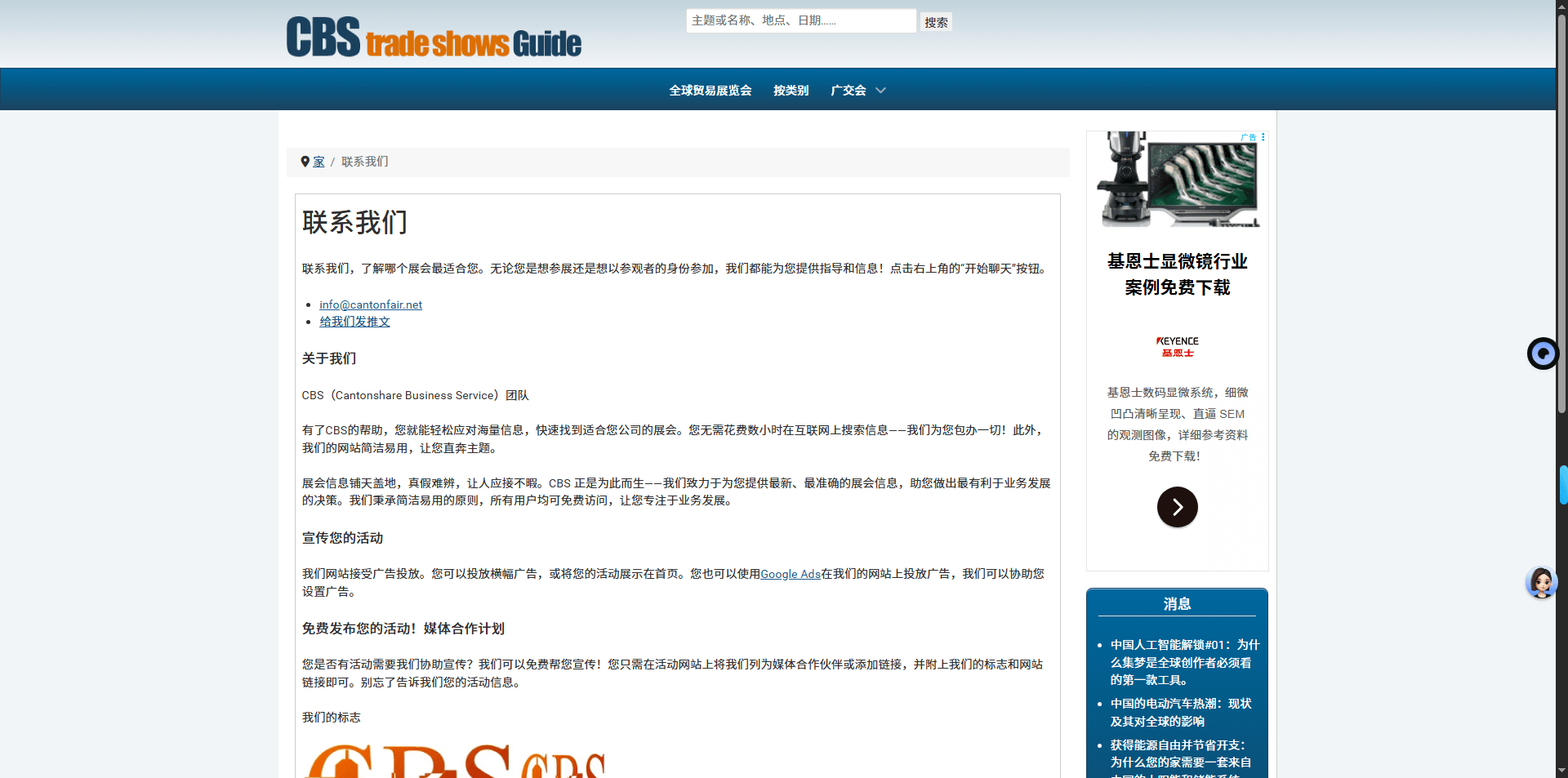The image size is (1568, 778).
Task: Open the 给我们发推文 link
Action: coord(354,322)
